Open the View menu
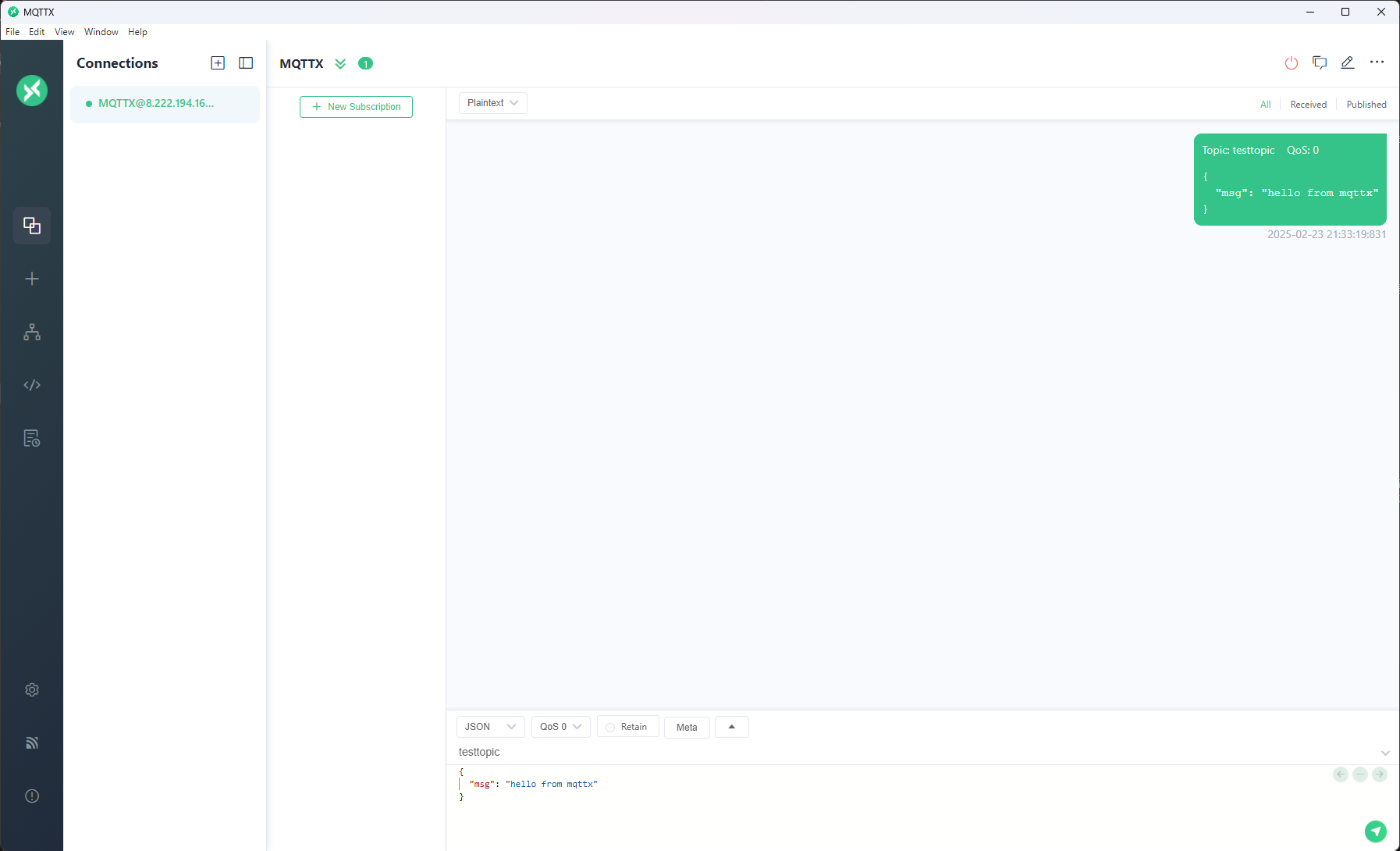 coord(64,32)
